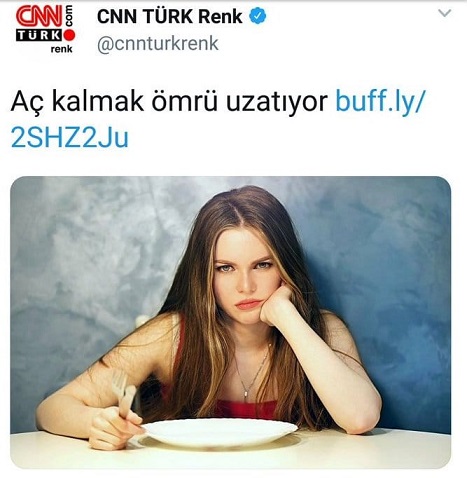Click the red CNN lettering in the avatar
Image resolution: width=467 pixels, height=478 pixels.
pos(39,16)
